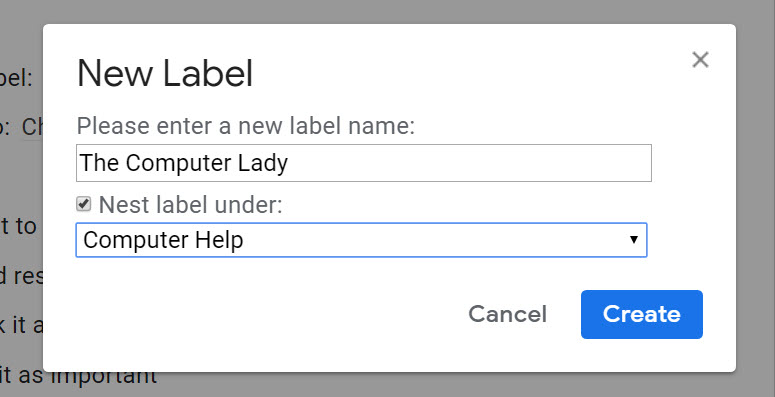Screen dimensions: 775x397
Task: Click the dropdown arrow beside Computer Help
Action: coord(634,240)
